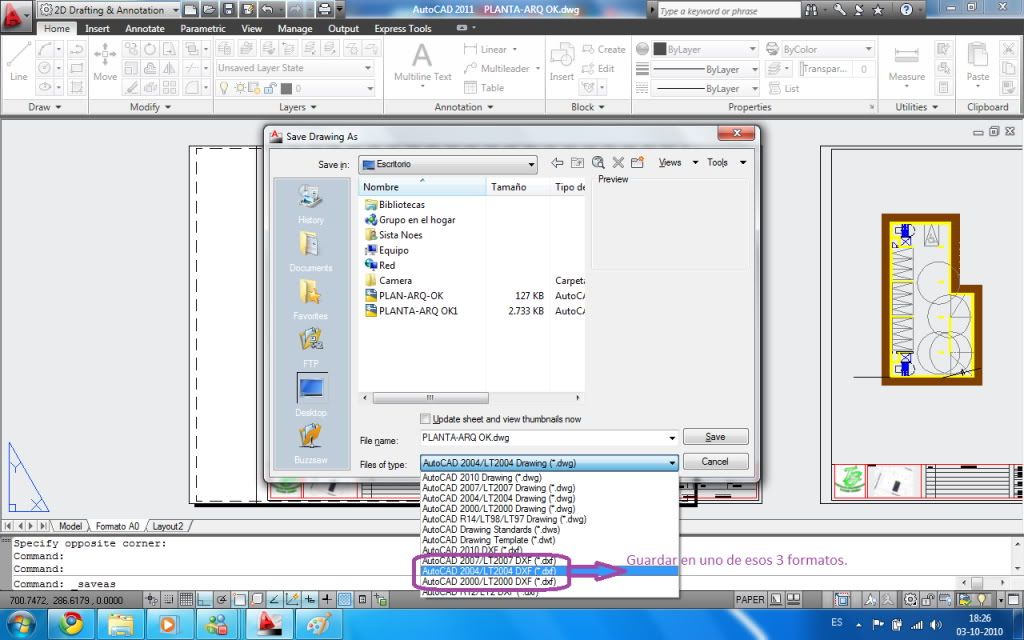1024x640 pixels.
Task: Open the ByLayer object color dropdown
Action: pyautogui.click(x=704, y=49)
